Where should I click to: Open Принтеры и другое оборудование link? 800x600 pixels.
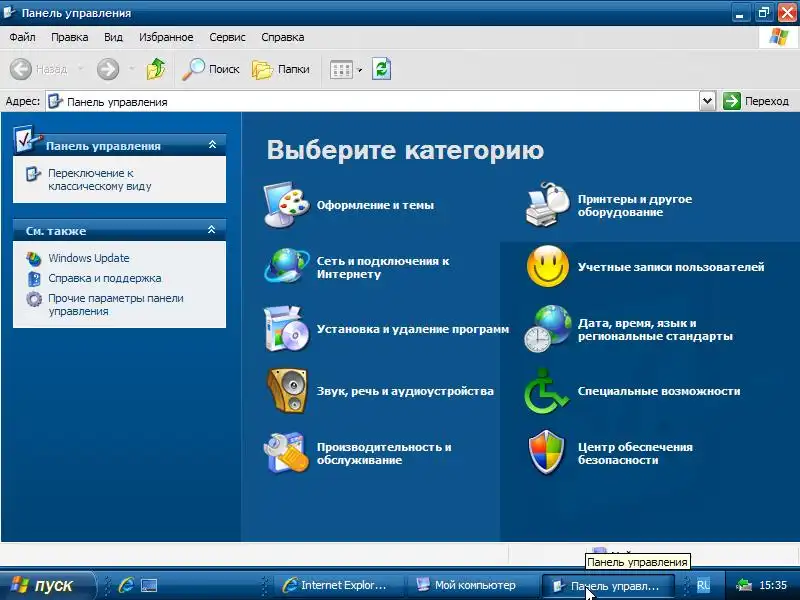635,205
